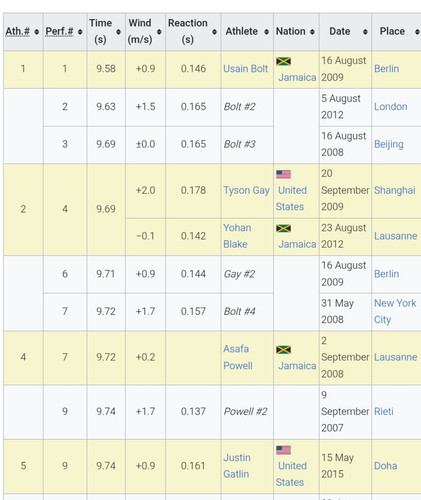Sort by Wind (m/s) column arrows
The width and height of the screenshot is (421, 500).
pyautogui.click(x=159, y=32)
